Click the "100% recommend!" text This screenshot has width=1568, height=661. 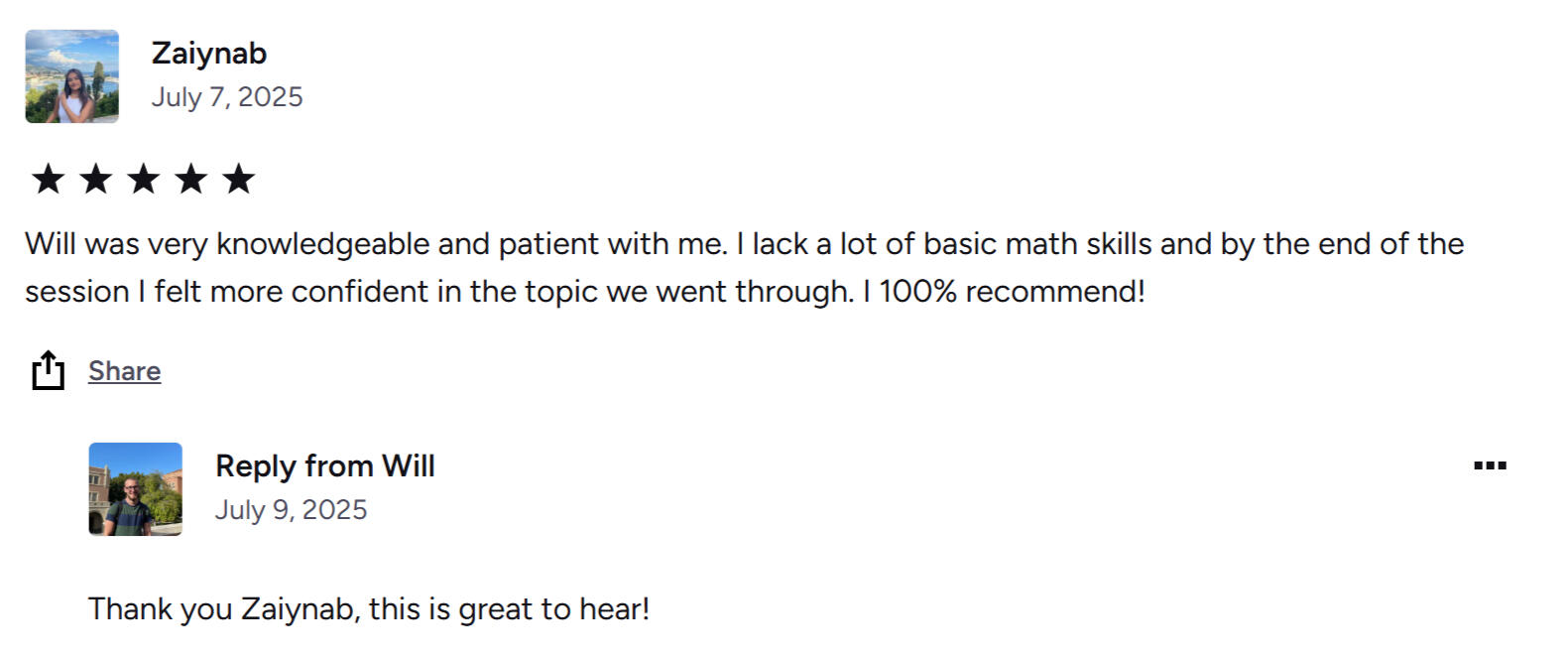point(1012,292)
